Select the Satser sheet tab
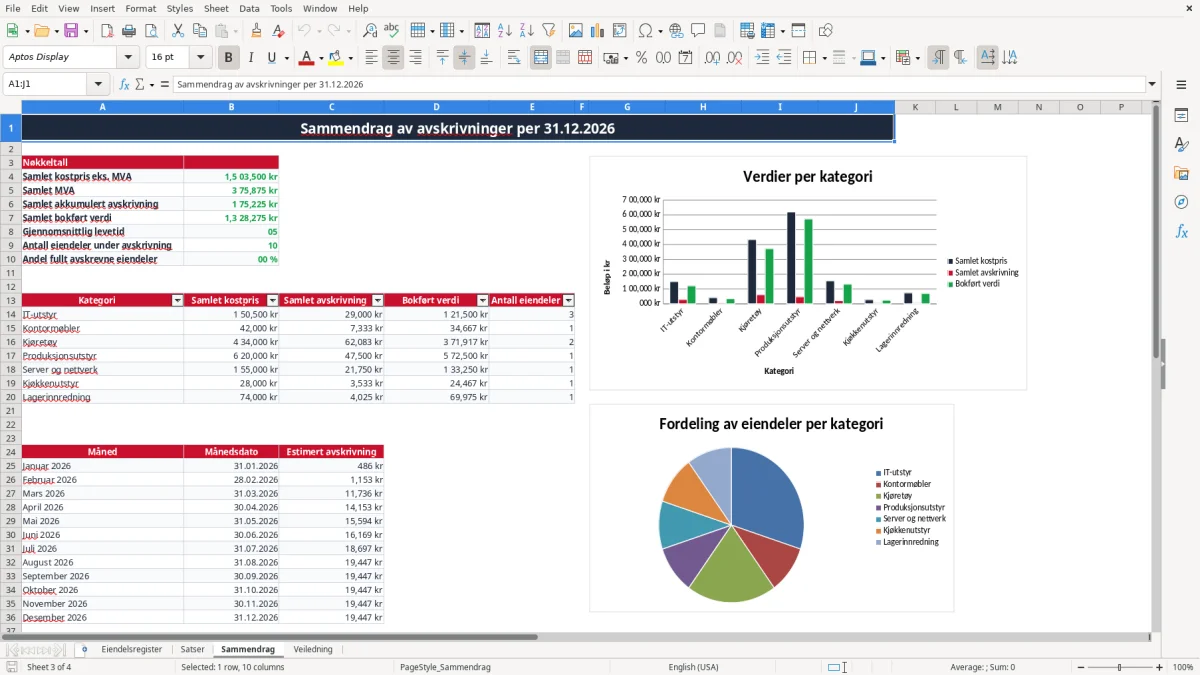The height and width of the screenshot is (675, 1200). pyautogui.click(x=192, y=649)
